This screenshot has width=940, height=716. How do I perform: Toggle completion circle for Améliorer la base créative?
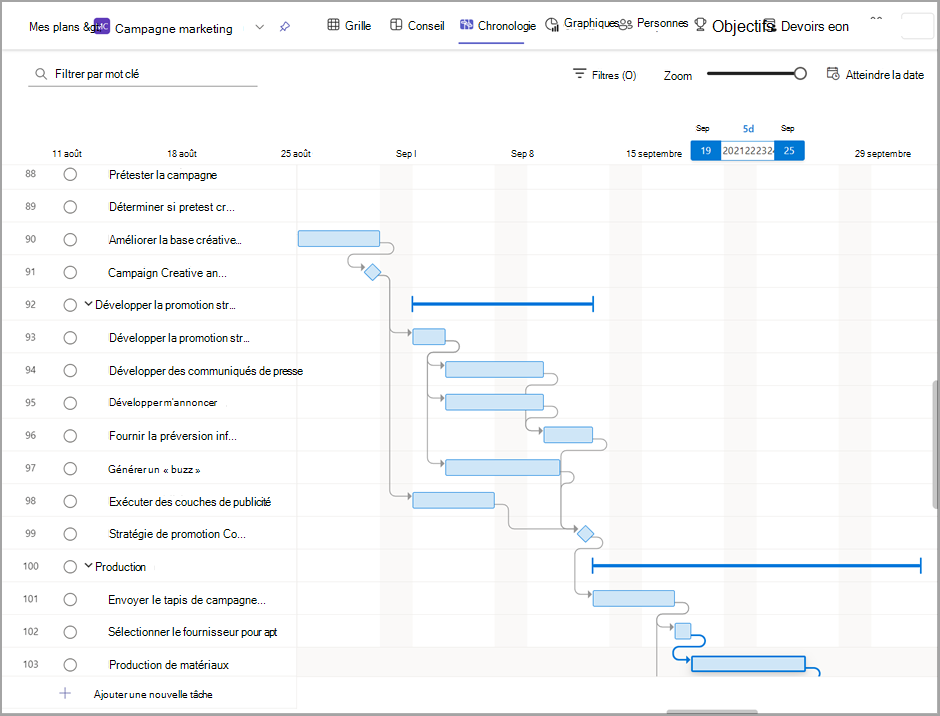[70, 240]
